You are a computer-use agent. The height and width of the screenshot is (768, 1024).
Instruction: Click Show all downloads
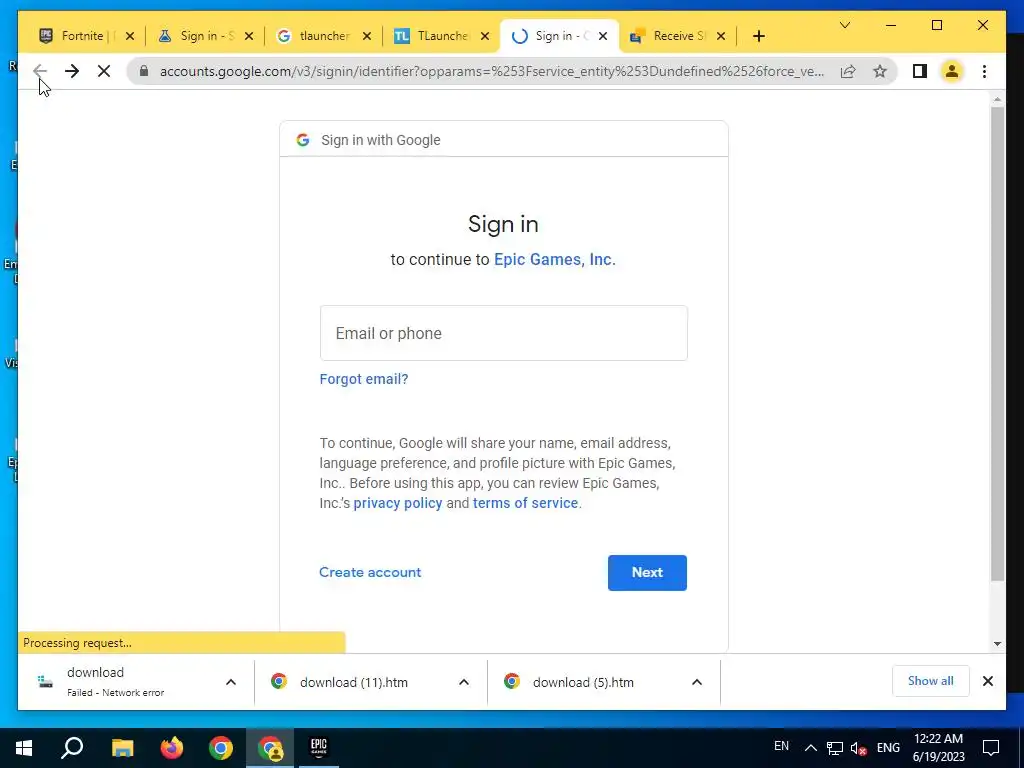(931, 681)
